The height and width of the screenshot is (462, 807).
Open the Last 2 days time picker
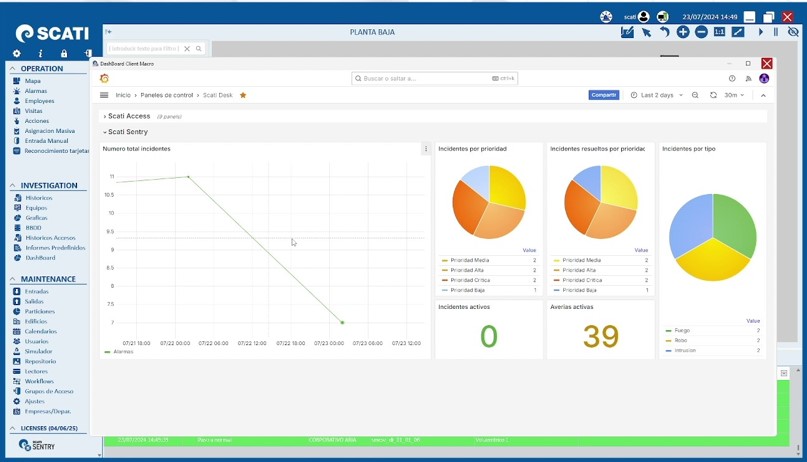pyautogui.click(x=657, y=95)
